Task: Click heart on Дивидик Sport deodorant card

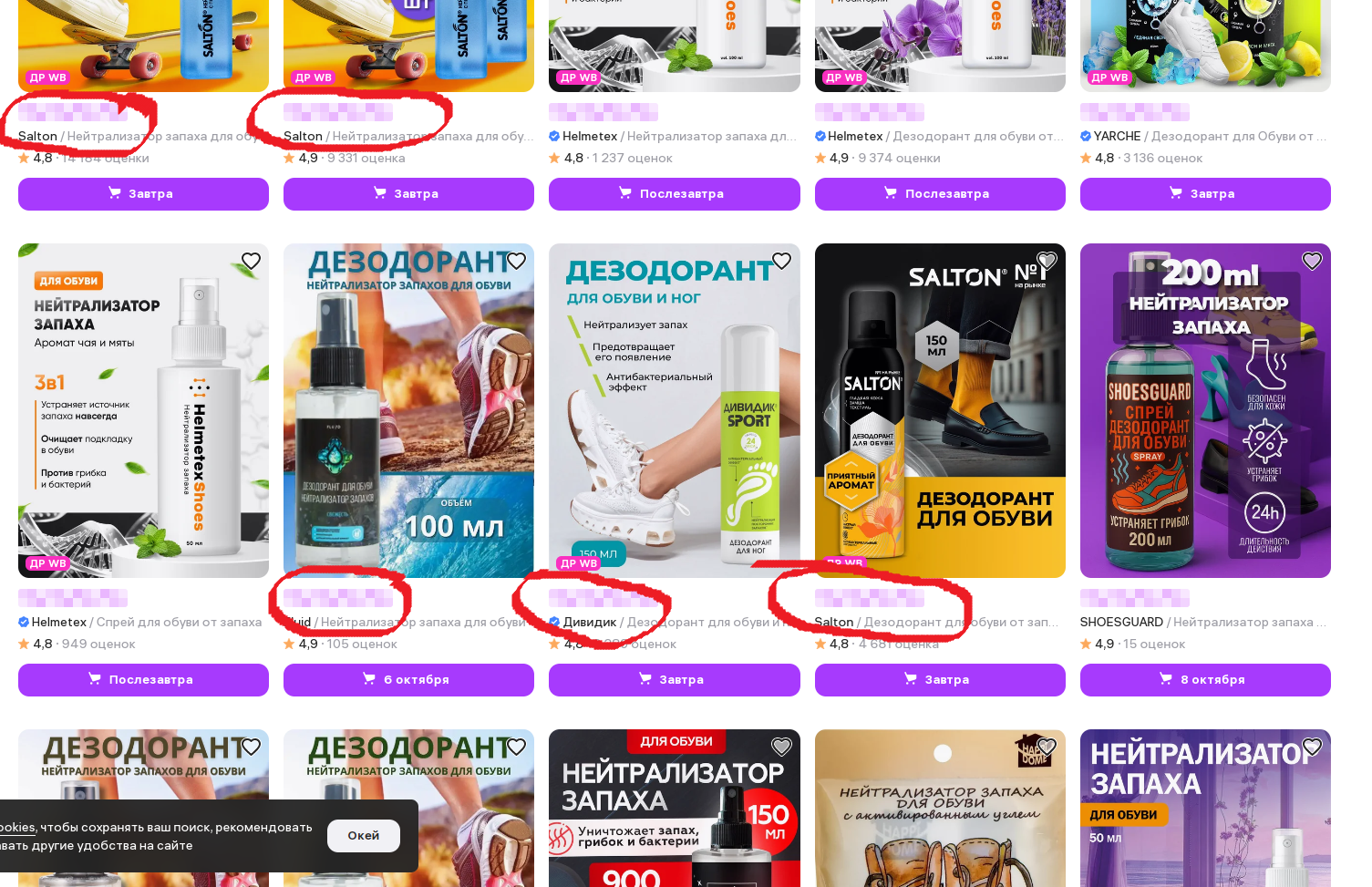Action: click(781, 261)
